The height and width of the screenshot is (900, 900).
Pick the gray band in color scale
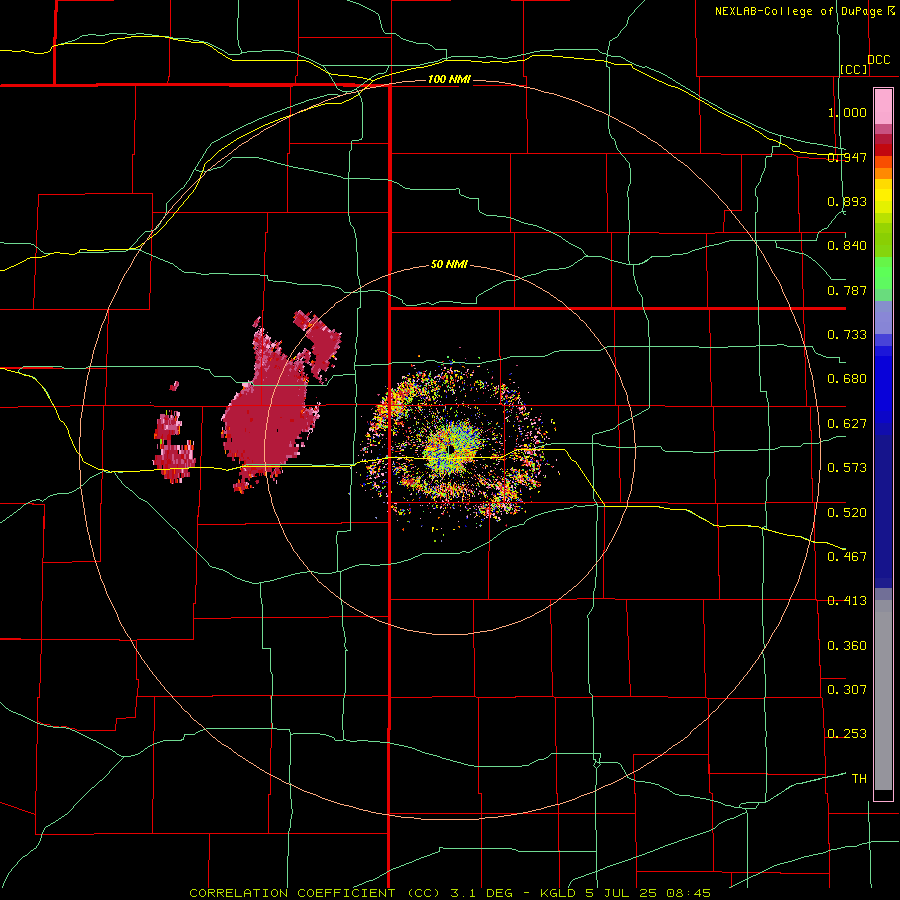tap(883, 695)
